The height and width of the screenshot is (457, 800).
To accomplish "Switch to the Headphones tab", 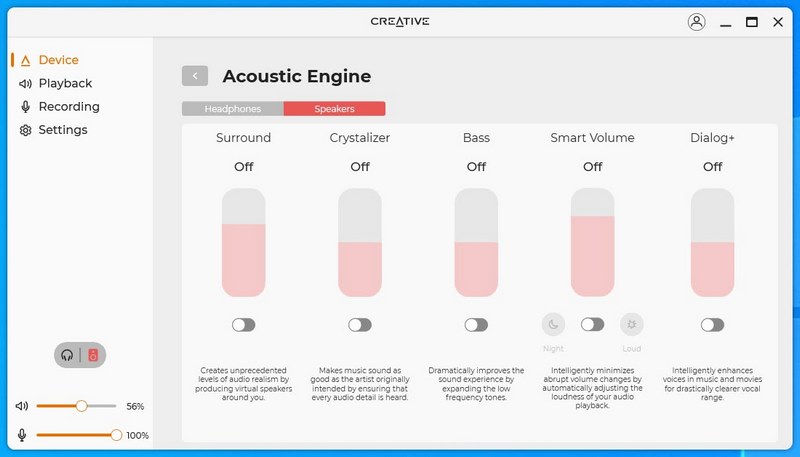I will tap(233, 109).
